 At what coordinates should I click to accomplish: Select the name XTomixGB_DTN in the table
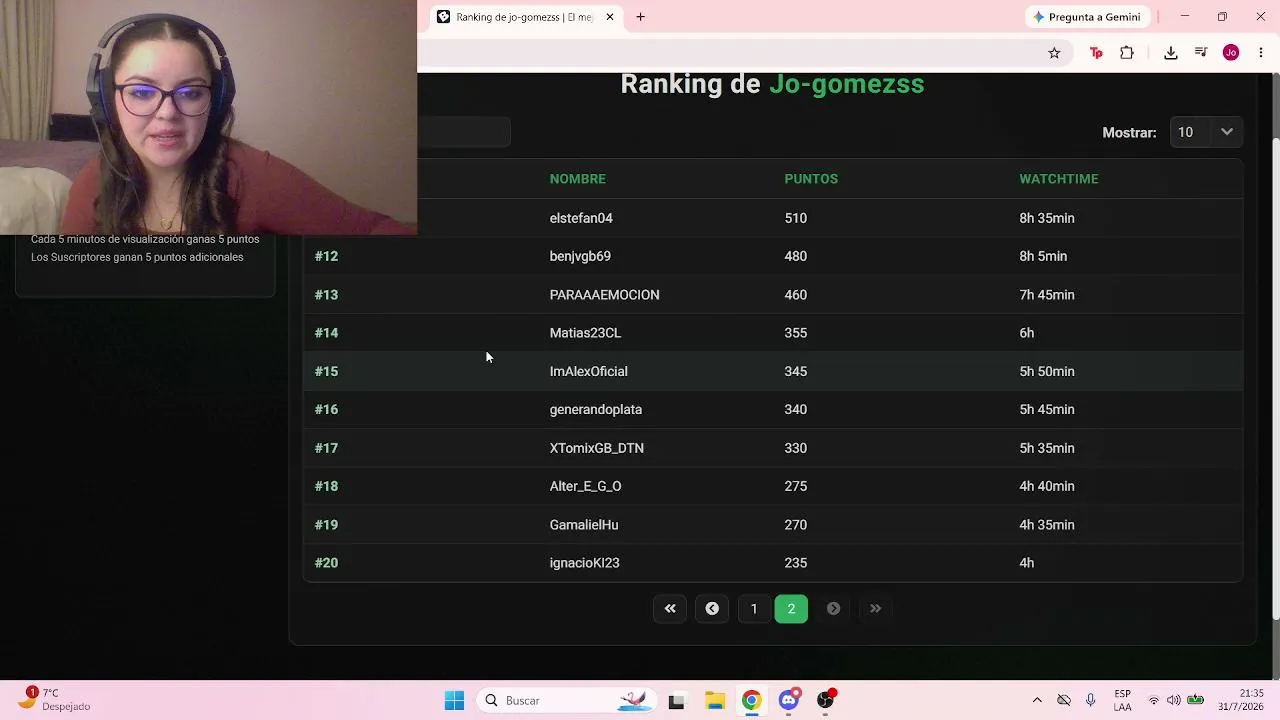tap(596, 448)
